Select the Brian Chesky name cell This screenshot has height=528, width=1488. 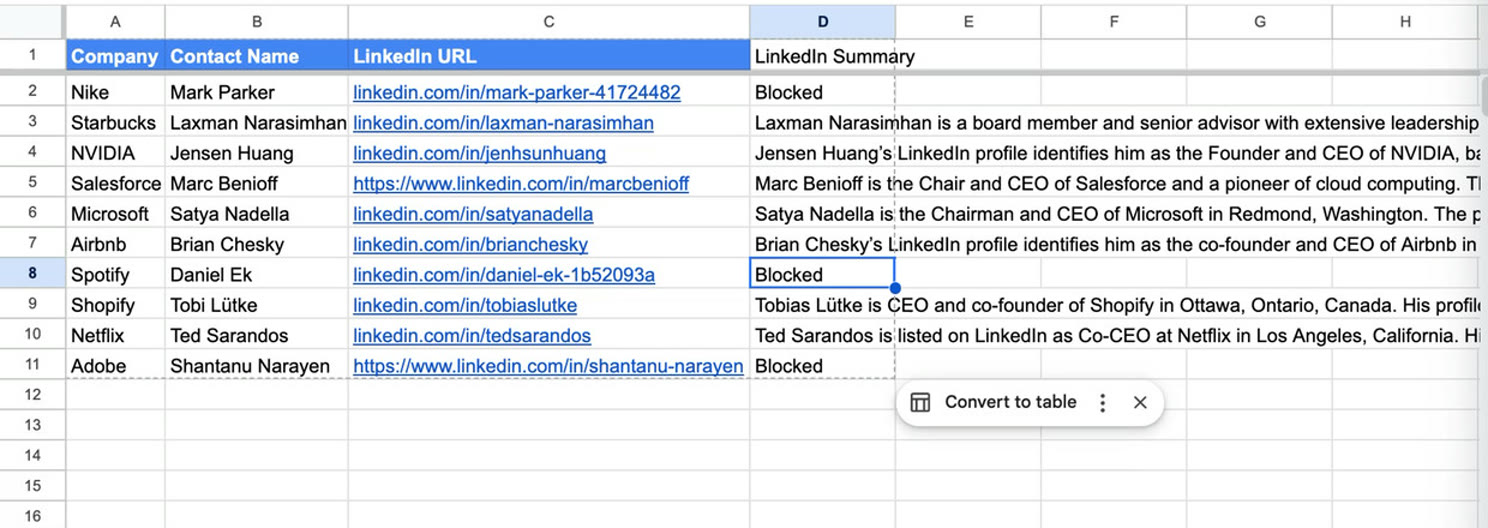(257, 244)
